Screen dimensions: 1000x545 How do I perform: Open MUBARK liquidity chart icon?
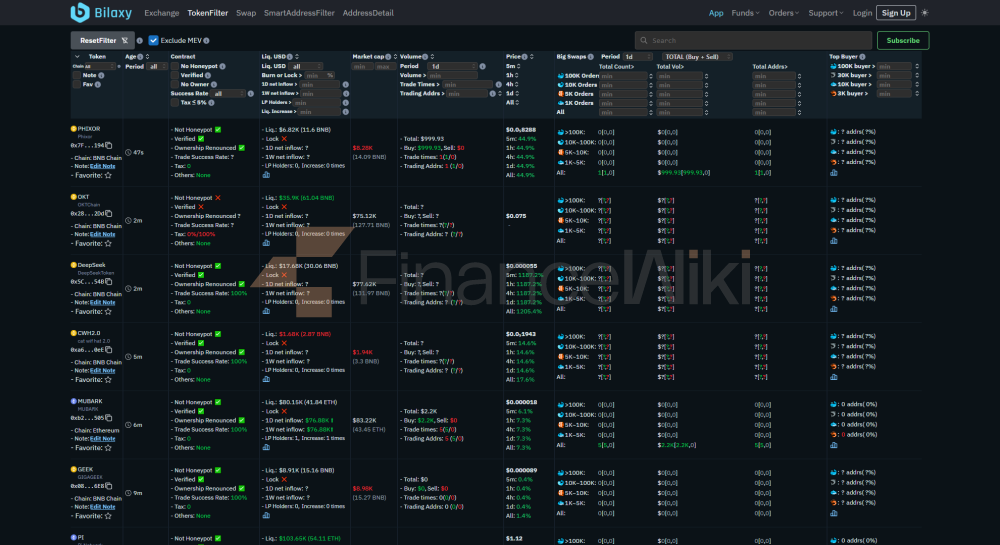click(x=266, y=447)
